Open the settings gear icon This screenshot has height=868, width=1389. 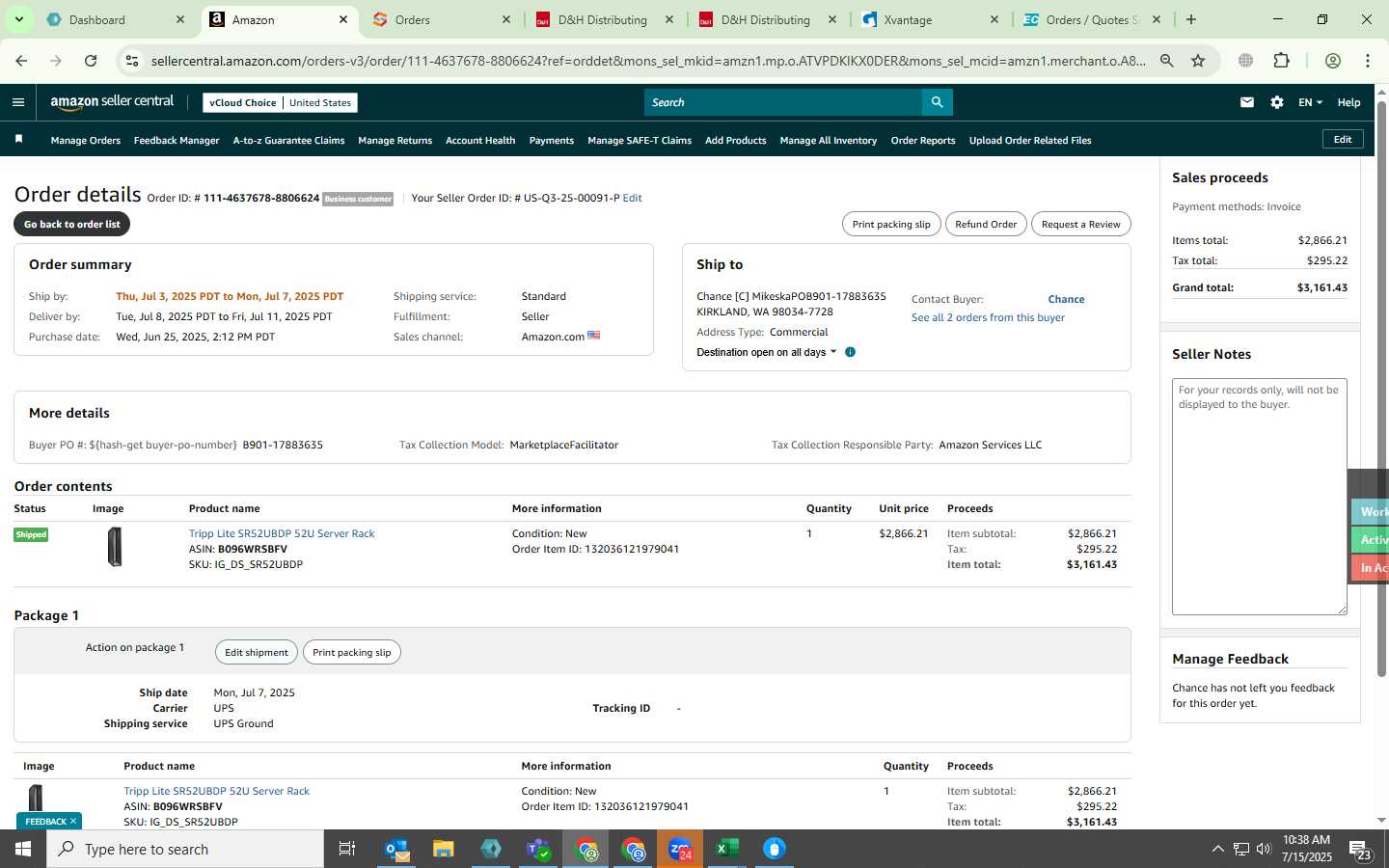point(1277,102)
